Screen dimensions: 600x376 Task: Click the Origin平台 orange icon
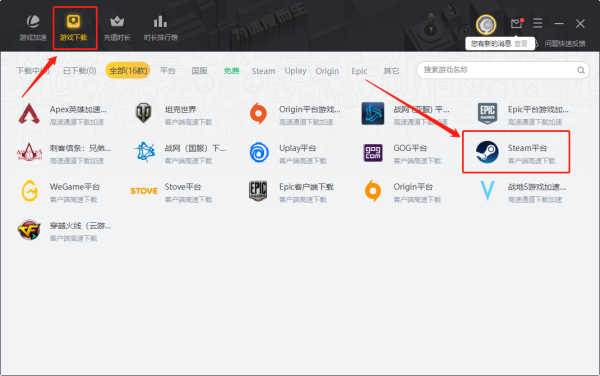pos(373,190)
